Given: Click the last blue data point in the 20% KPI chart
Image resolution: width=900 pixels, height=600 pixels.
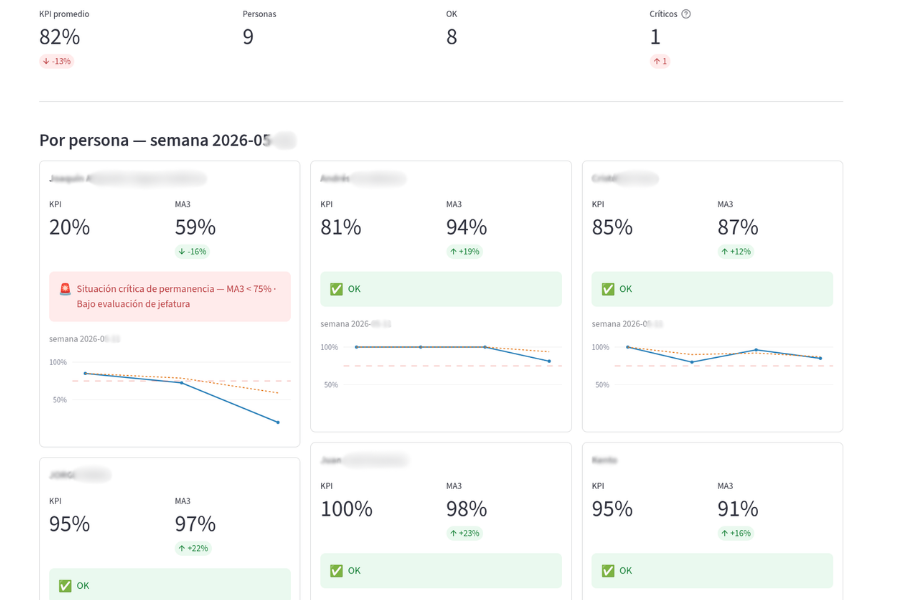Looking at the screenshot, I should click(x=278, y=423).
